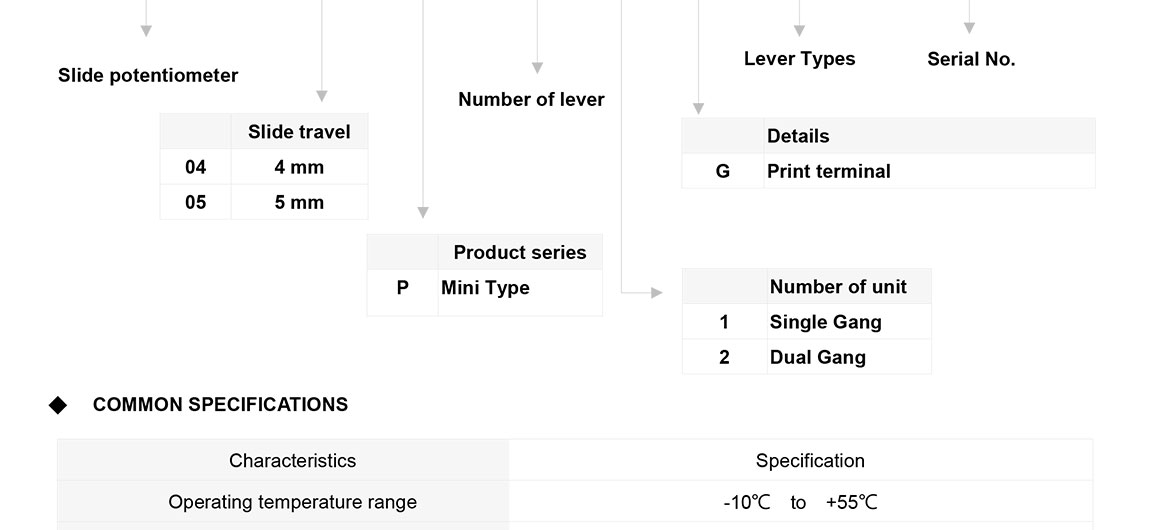Viewport: 1150px width, 530px height.
Task: Click the arrowhead above Slide potentiometer label
Action: 146,31
